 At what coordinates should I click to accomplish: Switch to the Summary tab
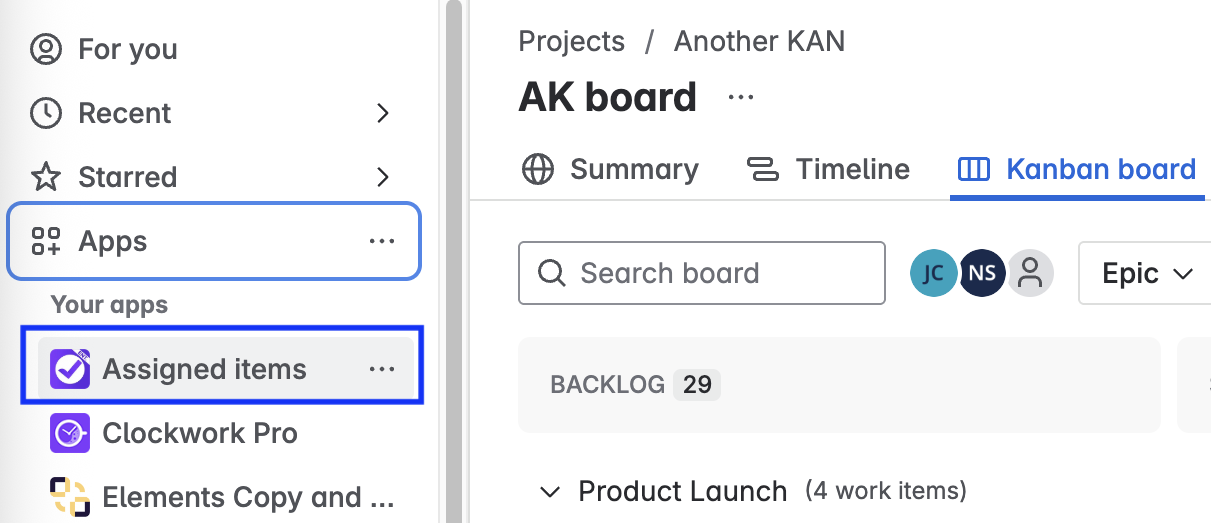click(610, 169)
